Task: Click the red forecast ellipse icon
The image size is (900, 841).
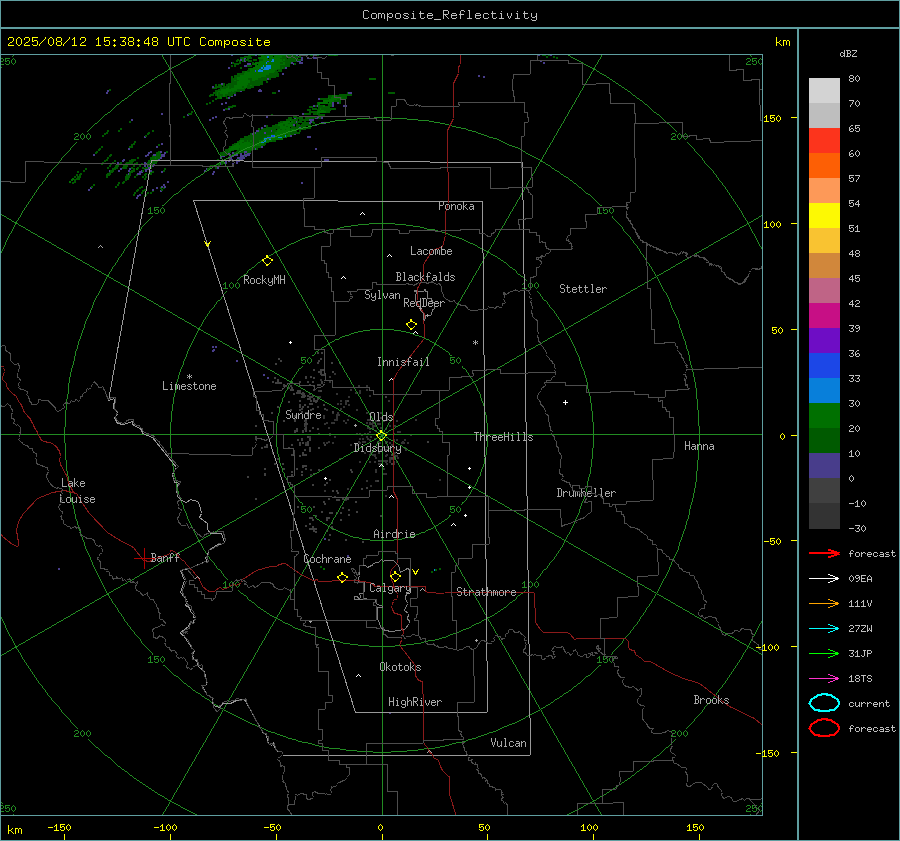Action: pos(824,728)
